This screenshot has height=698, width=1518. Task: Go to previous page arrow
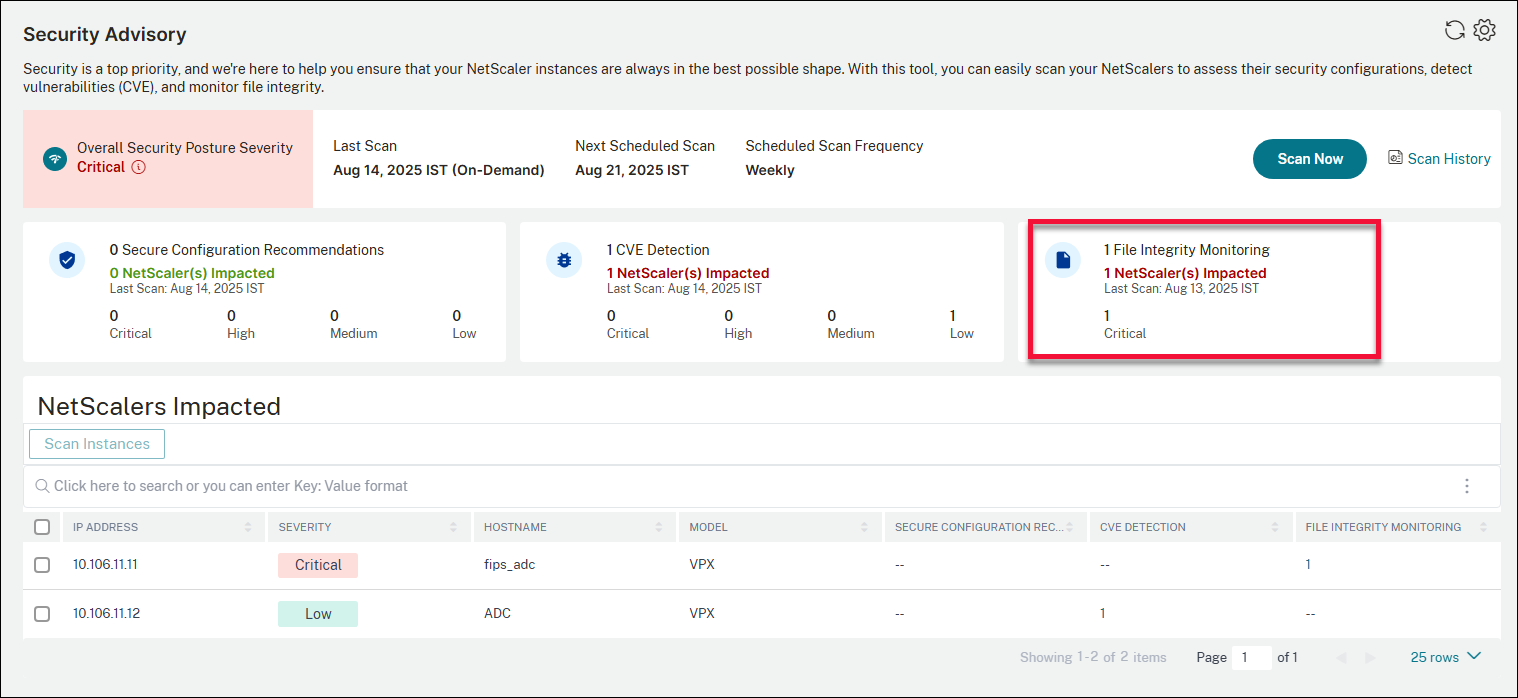tap(1341, 657)
